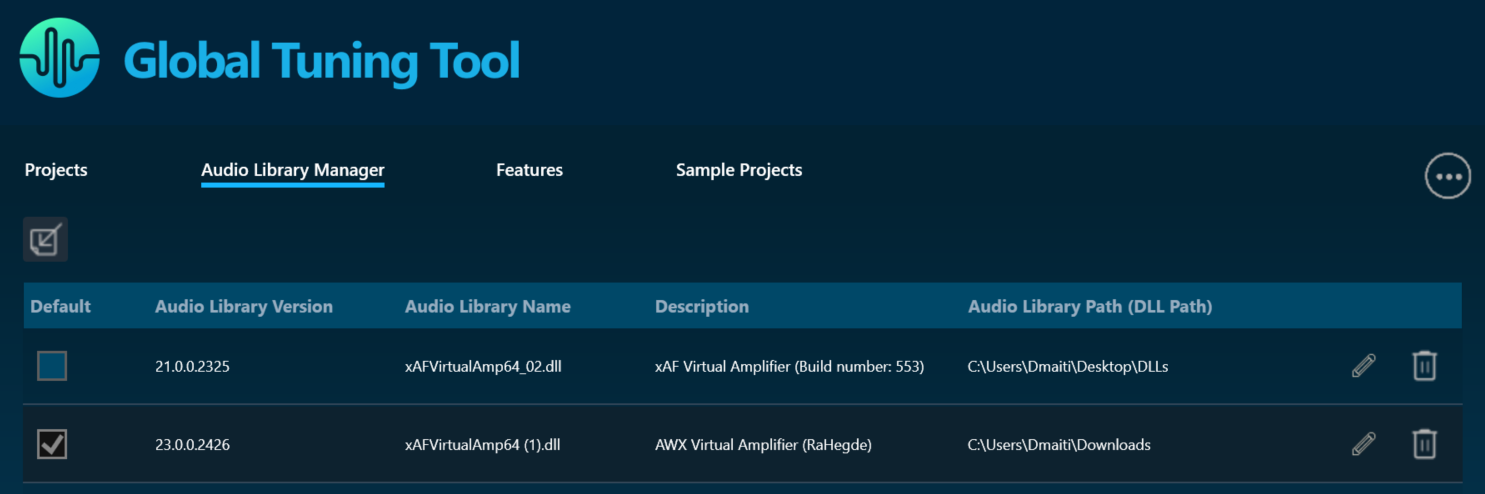1485x494 pixels.
Task: Switch to the Projects tab
Action: pyautogui.click(x=56, y=170)
